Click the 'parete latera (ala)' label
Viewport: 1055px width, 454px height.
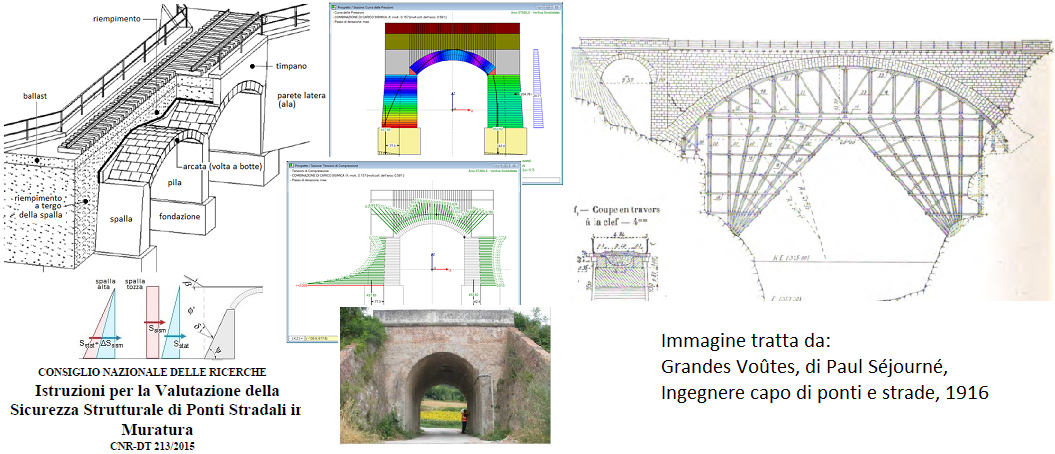(302, 102)
